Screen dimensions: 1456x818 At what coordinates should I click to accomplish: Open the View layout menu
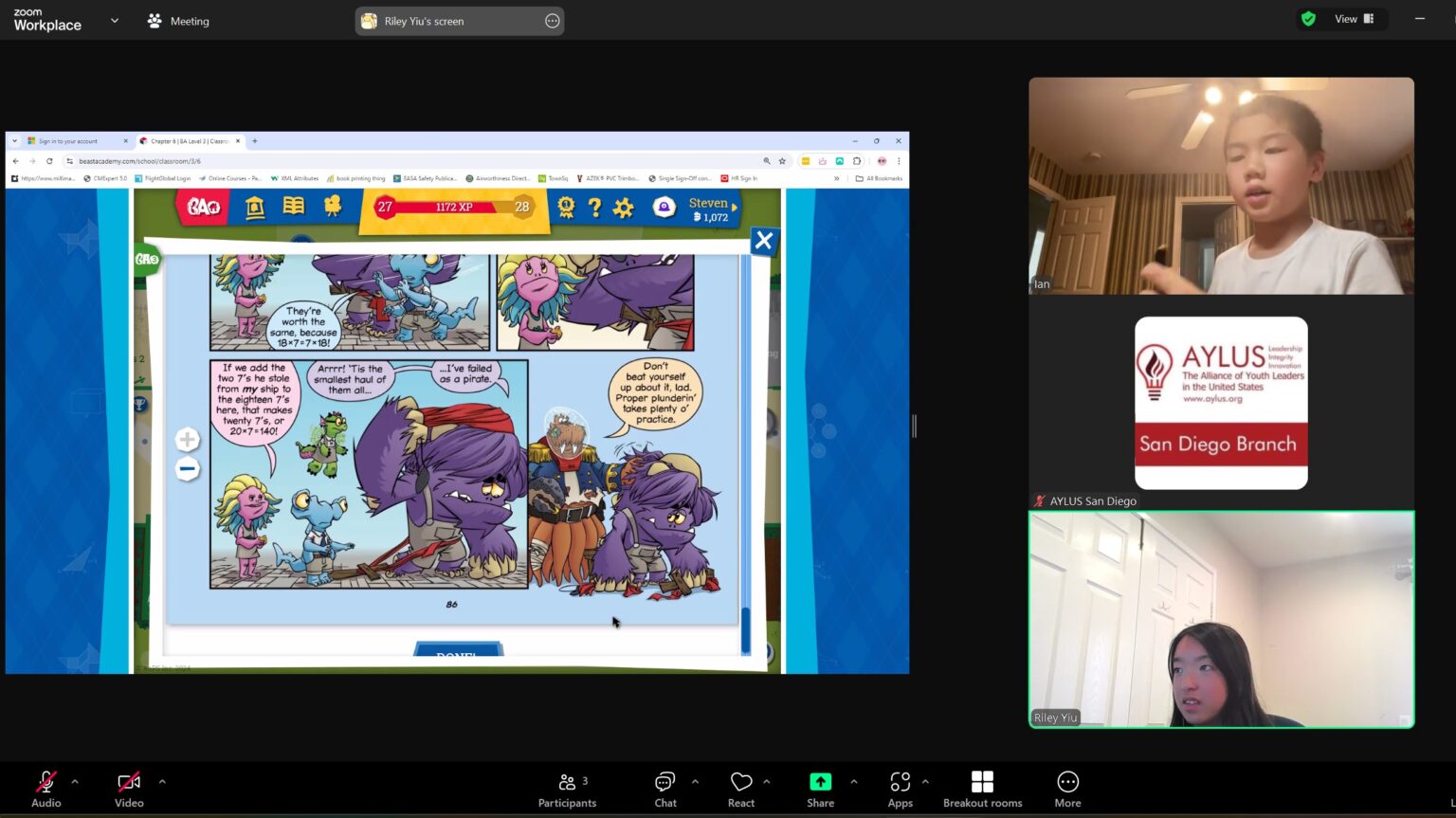pyautogui.click(x=1354, y=19)
